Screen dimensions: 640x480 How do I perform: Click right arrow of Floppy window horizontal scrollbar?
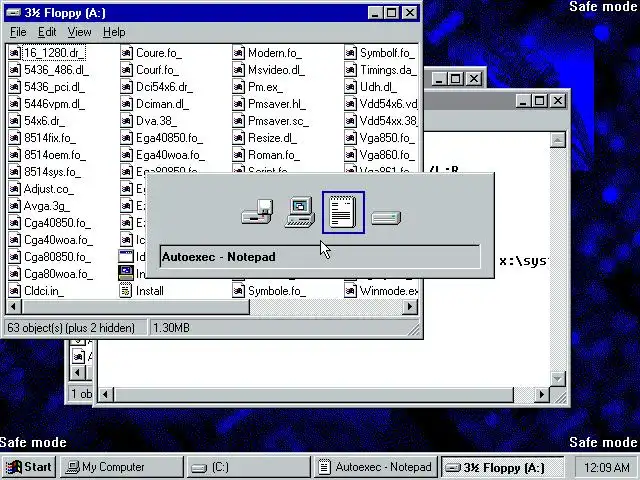tap(410, 307)
